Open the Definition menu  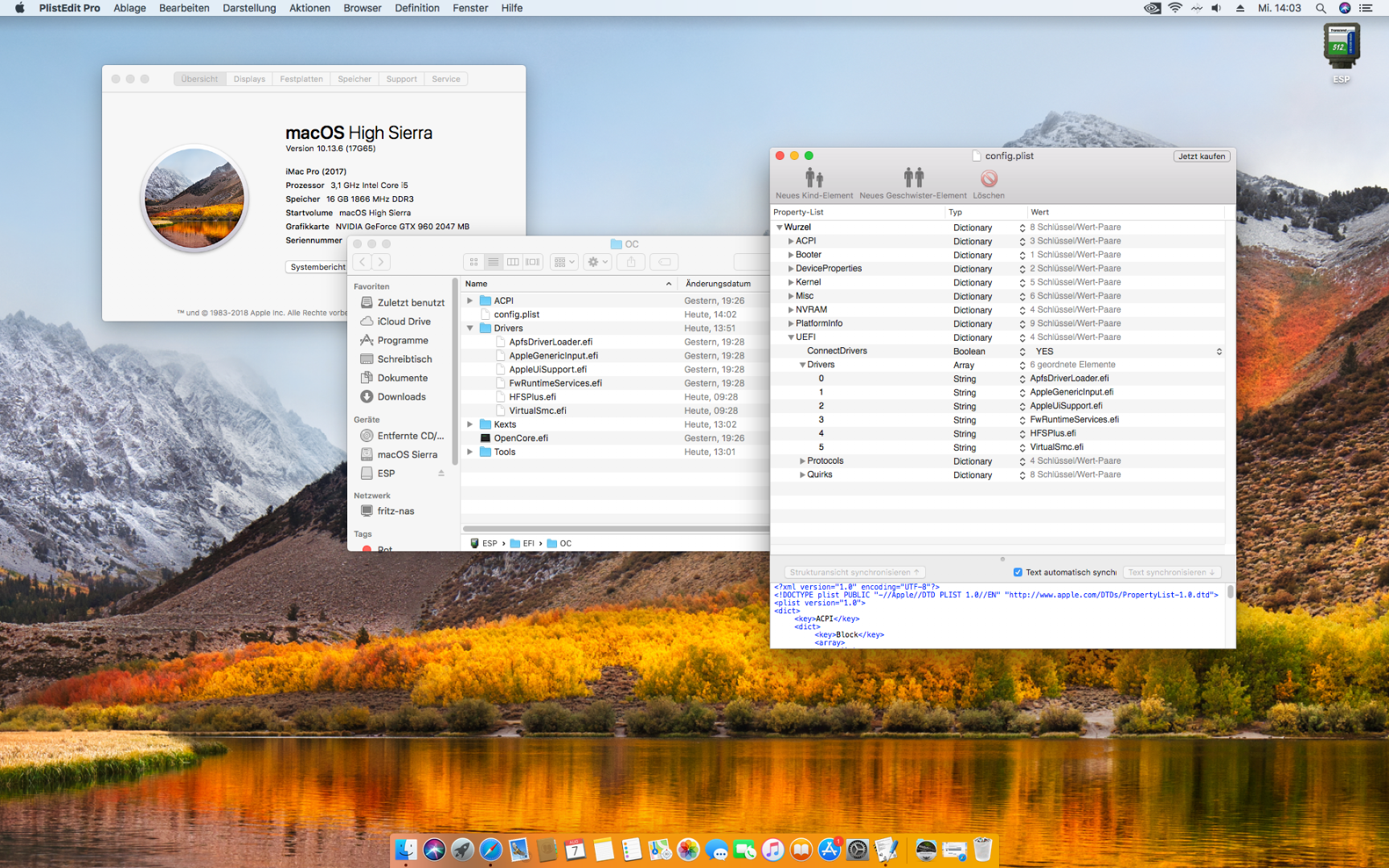(416, 8)
